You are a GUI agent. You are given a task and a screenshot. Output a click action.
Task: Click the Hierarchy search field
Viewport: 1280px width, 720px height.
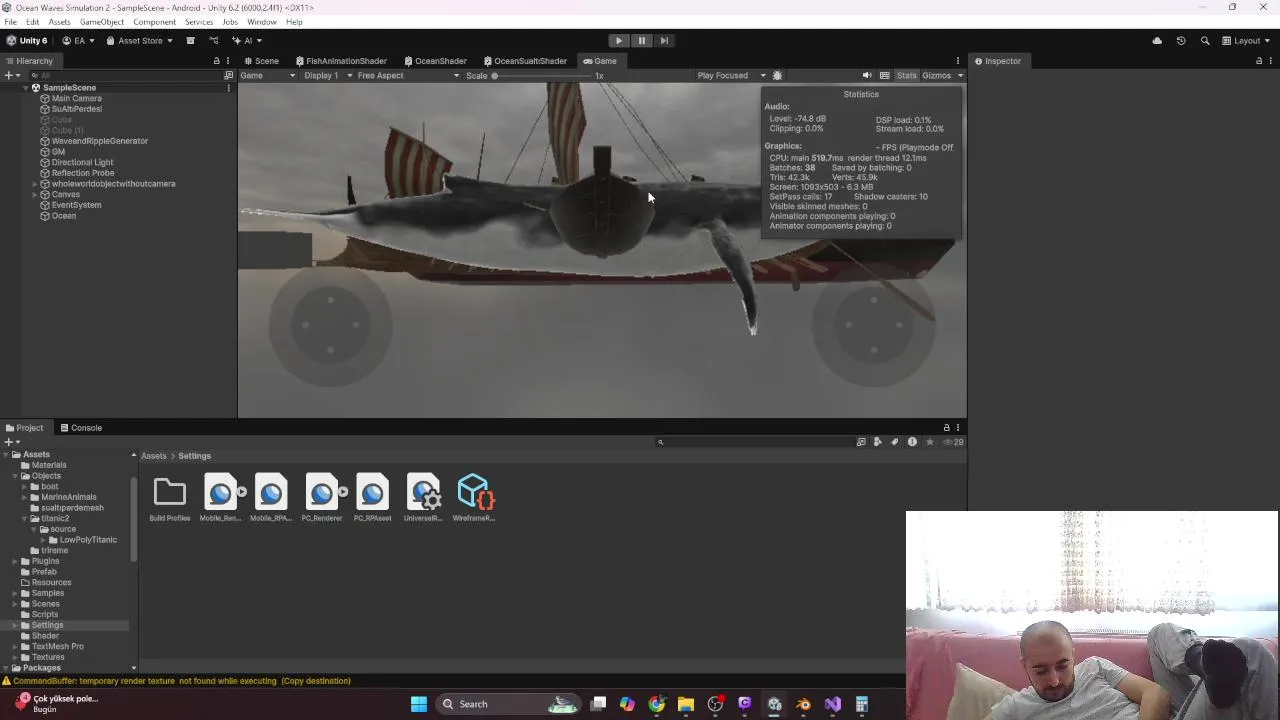pos(128,75)
